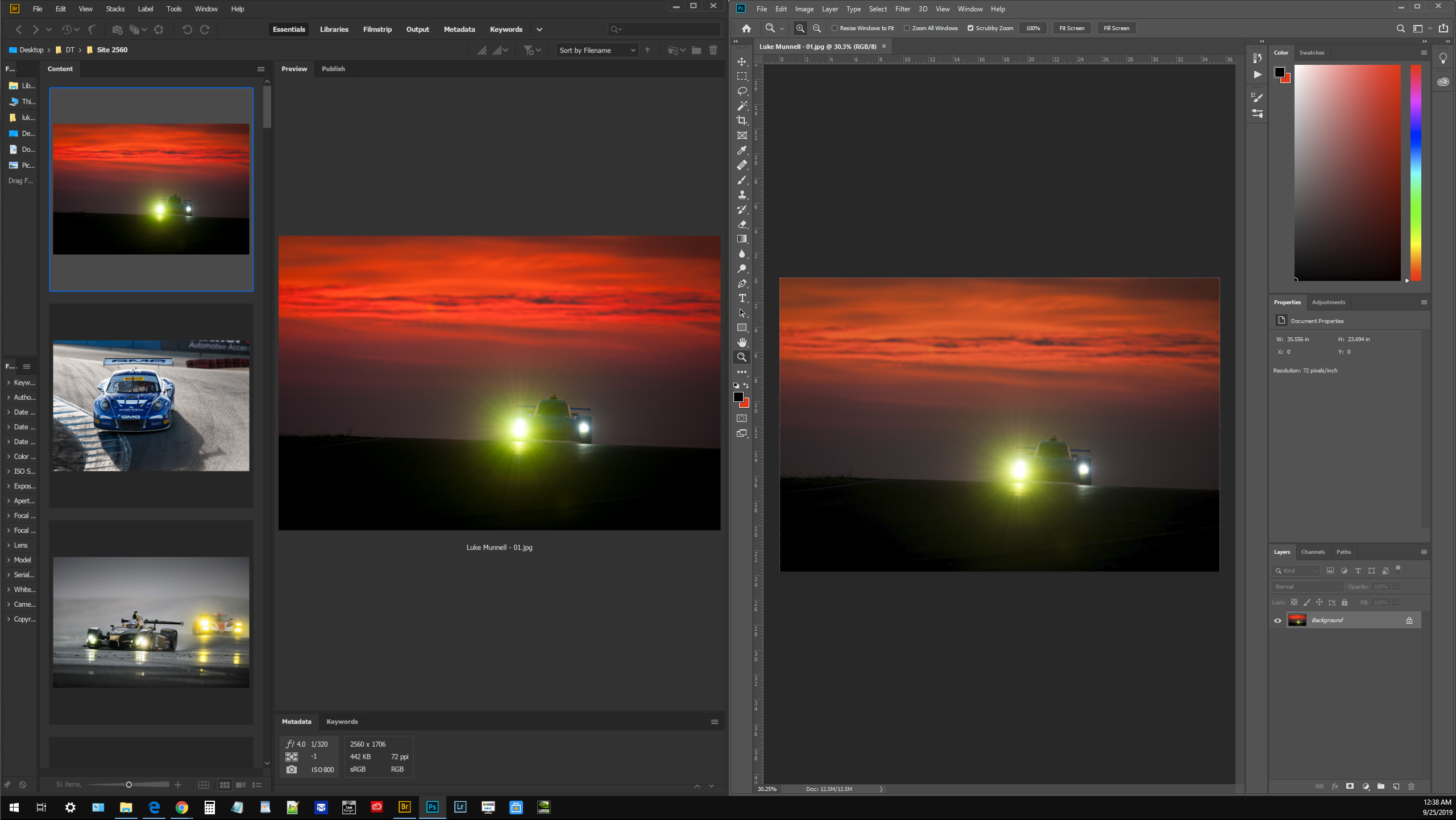The height and width of the screenshot is (820, 1456).
Task: Select the Eyedropper tool
Action: click(742, 151)
